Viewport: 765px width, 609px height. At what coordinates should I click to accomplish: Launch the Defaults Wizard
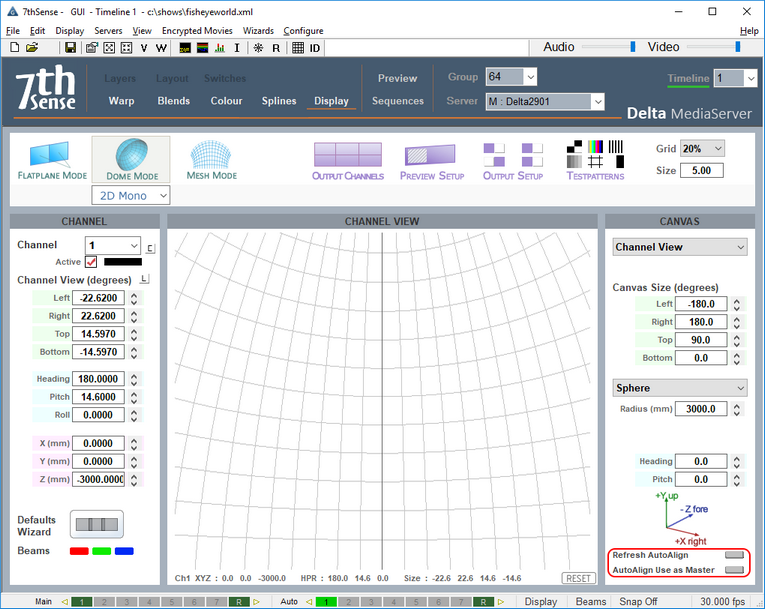[97, 525]
